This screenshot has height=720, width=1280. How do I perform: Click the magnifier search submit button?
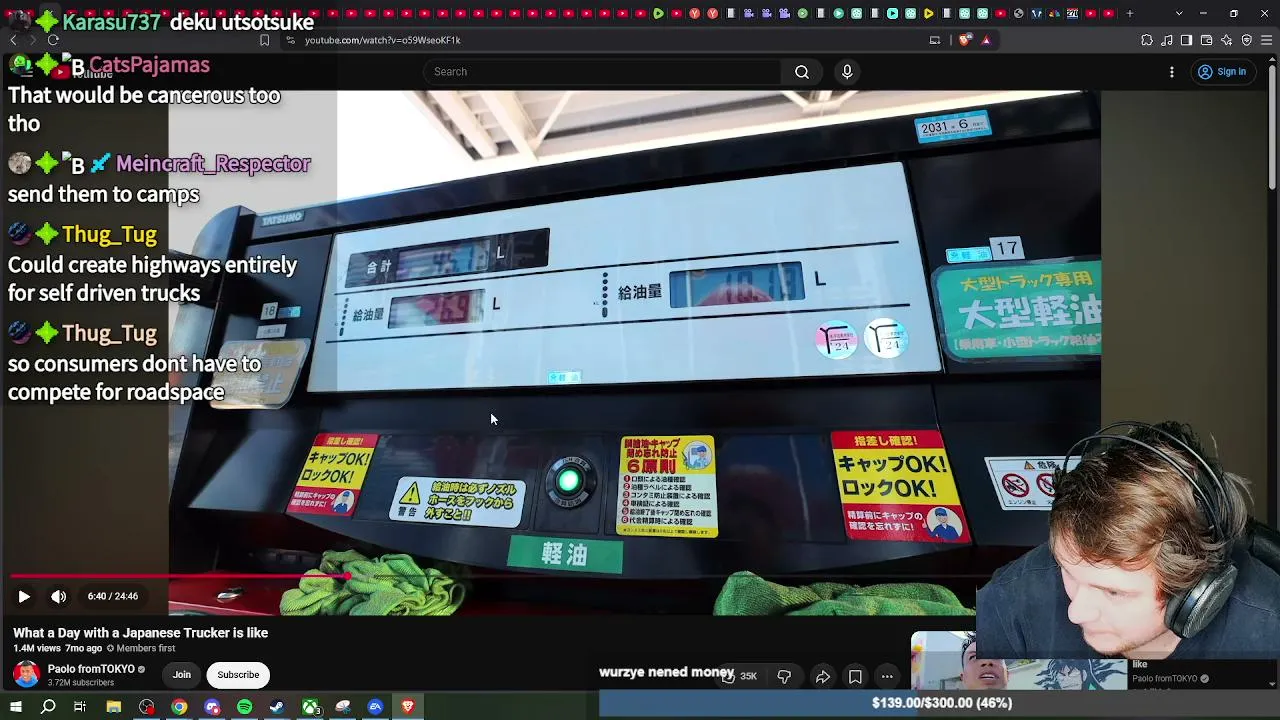click(802, 72)
